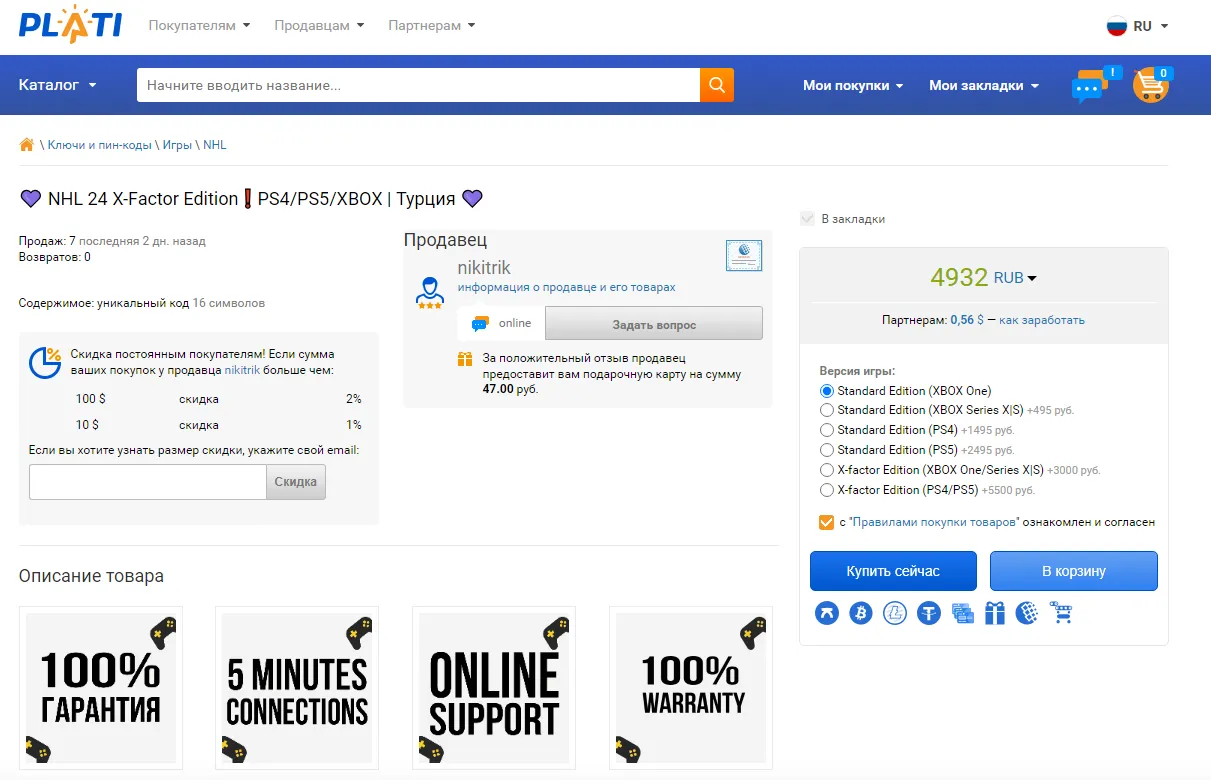Open the '100% WARRANTY' image

point(691,688)
